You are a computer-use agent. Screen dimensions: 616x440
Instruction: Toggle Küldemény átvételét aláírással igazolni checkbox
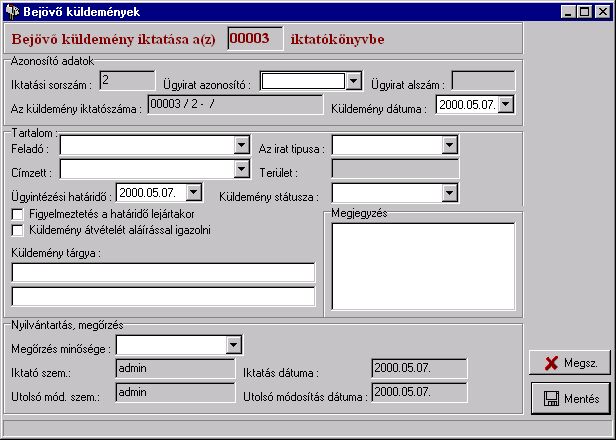(18, 230)
